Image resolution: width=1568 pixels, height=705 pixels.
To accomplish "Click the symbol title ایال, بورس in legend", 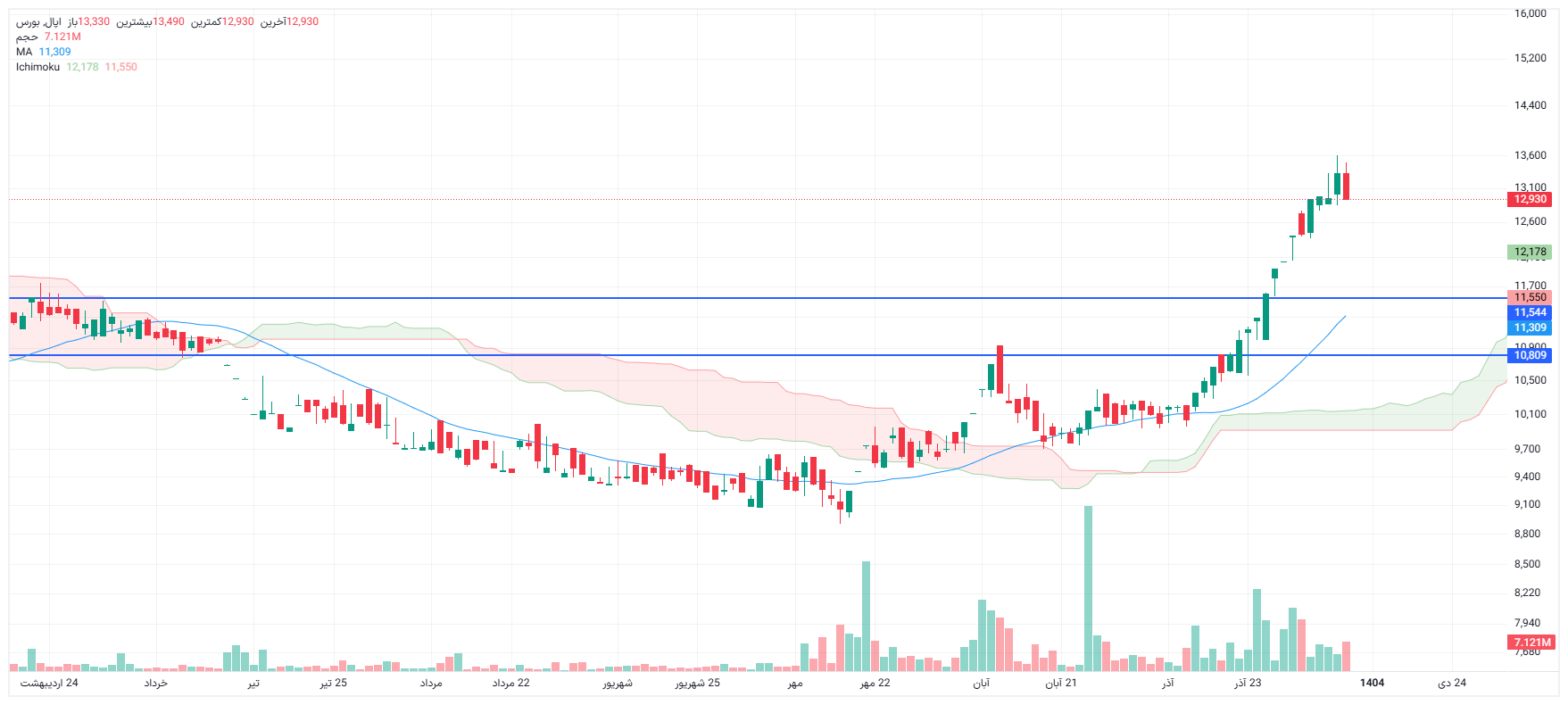I will click(x=38, y=21).
